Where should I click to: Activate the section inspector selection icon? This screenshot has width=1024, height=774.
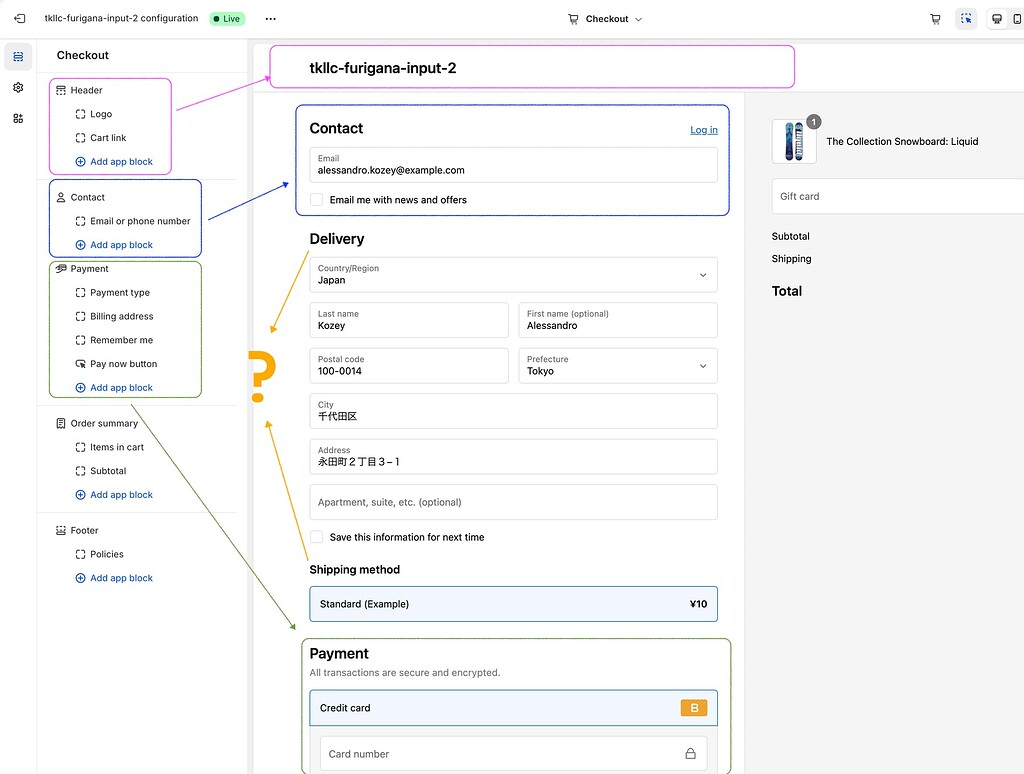(965, 18)
